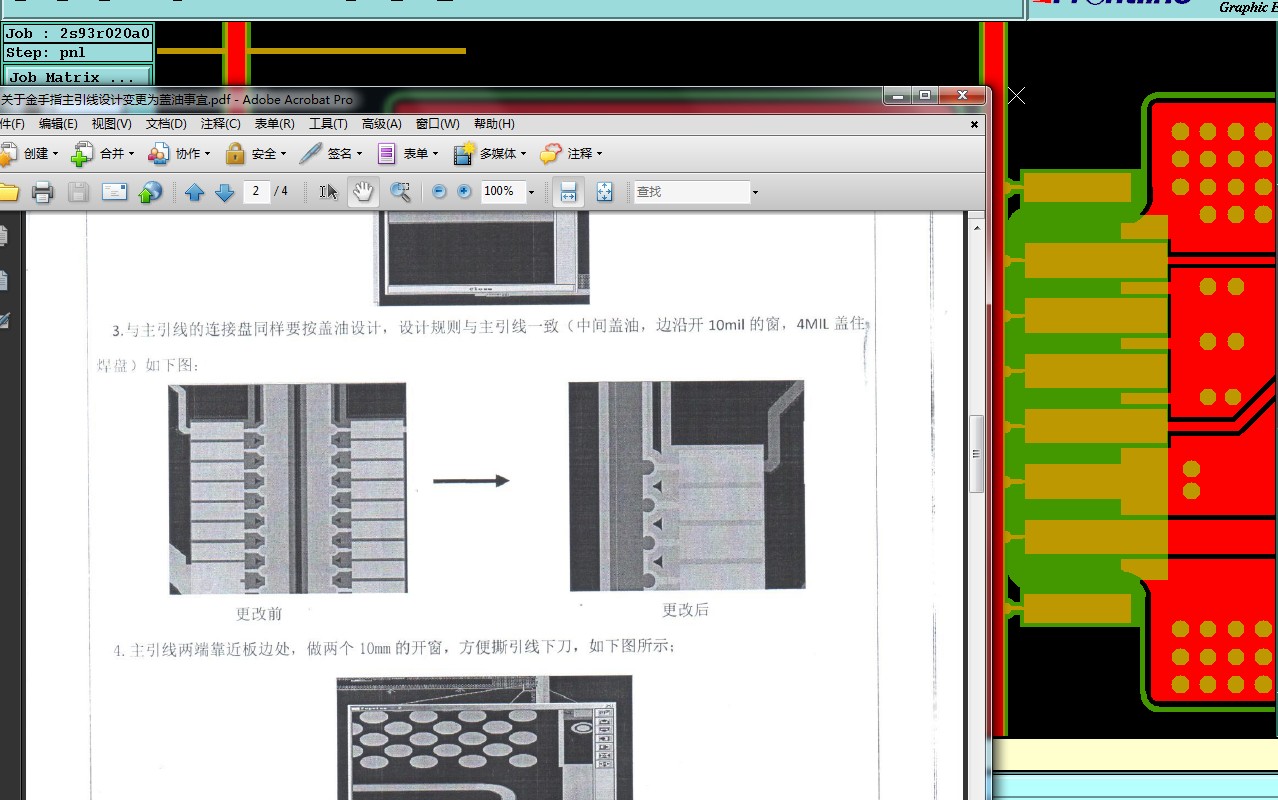This screenshot has width=1278, height=800.
Task: Open the 表单 (Forms) toolbar dropdown
Action: tap(408, 154)
